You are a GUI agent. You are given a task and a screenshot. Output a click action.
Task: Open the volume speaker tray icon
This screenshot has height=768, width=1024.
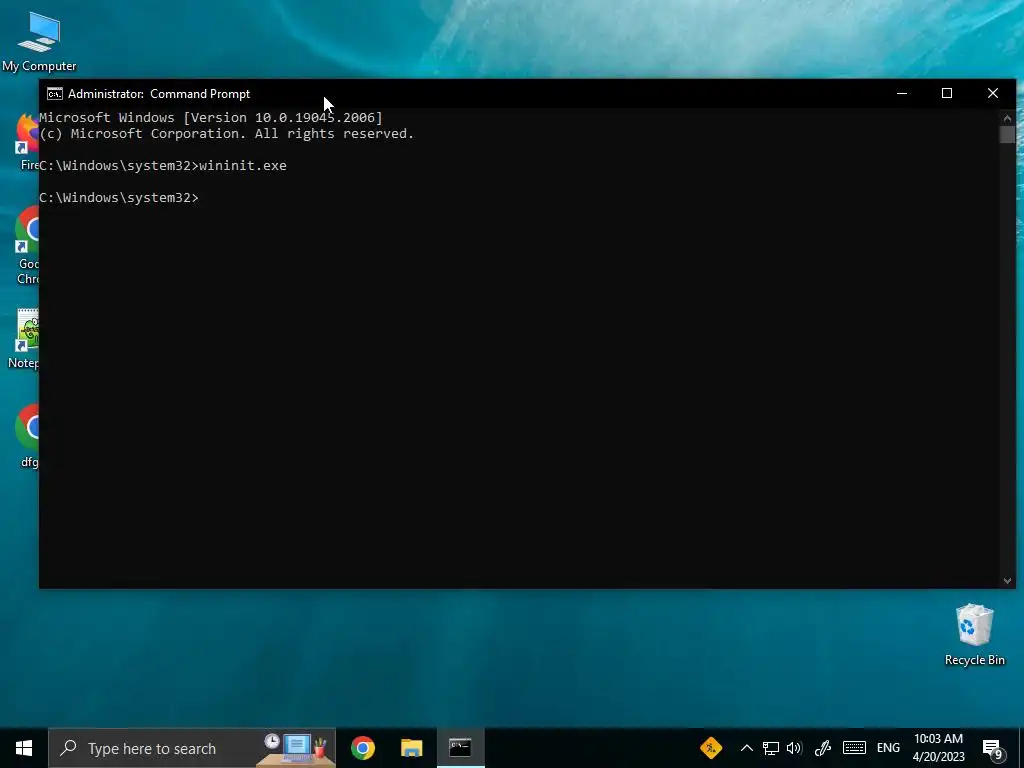(794, 748)
